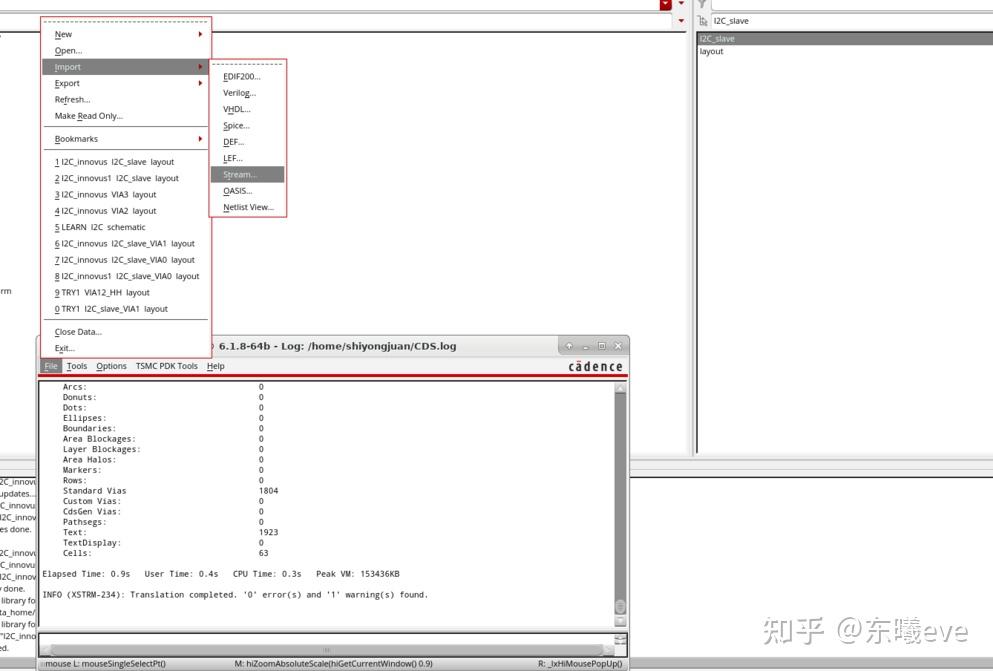Image resolution: width=993 pixels, height=671 pixels.
Task: Click the hierarchy browser icon beside I2C_slave field
Action: click(x=703, y=20)
